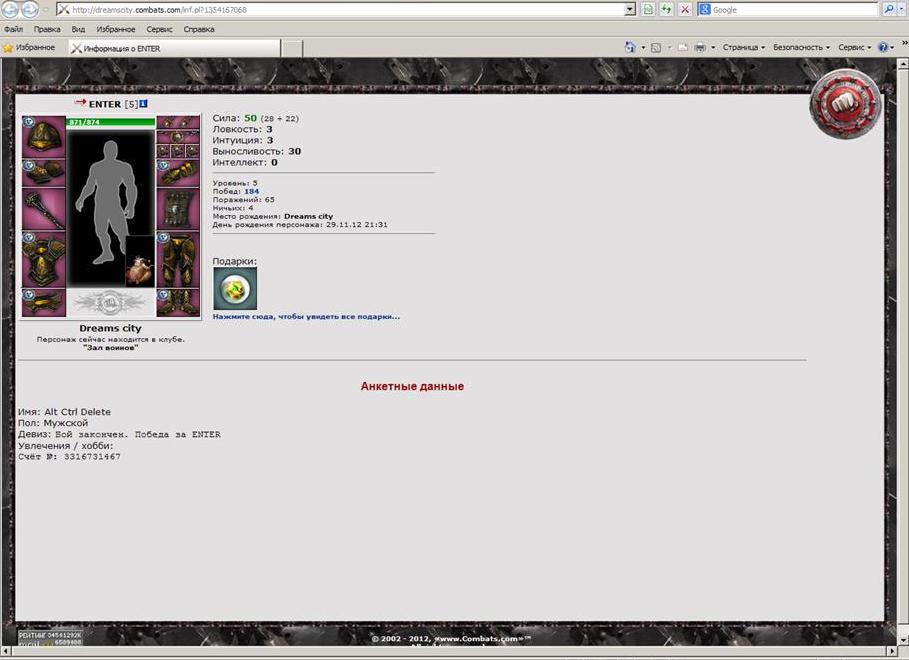The height and width of the screenshot is (660, 909).
Task: Click the shield equipment slot
Action: coord(178,209)
